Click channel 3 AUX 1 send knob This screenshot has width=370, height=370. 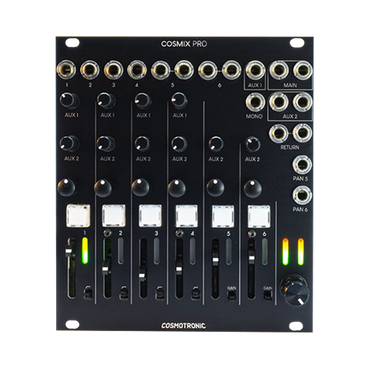(x=143, y=100)
